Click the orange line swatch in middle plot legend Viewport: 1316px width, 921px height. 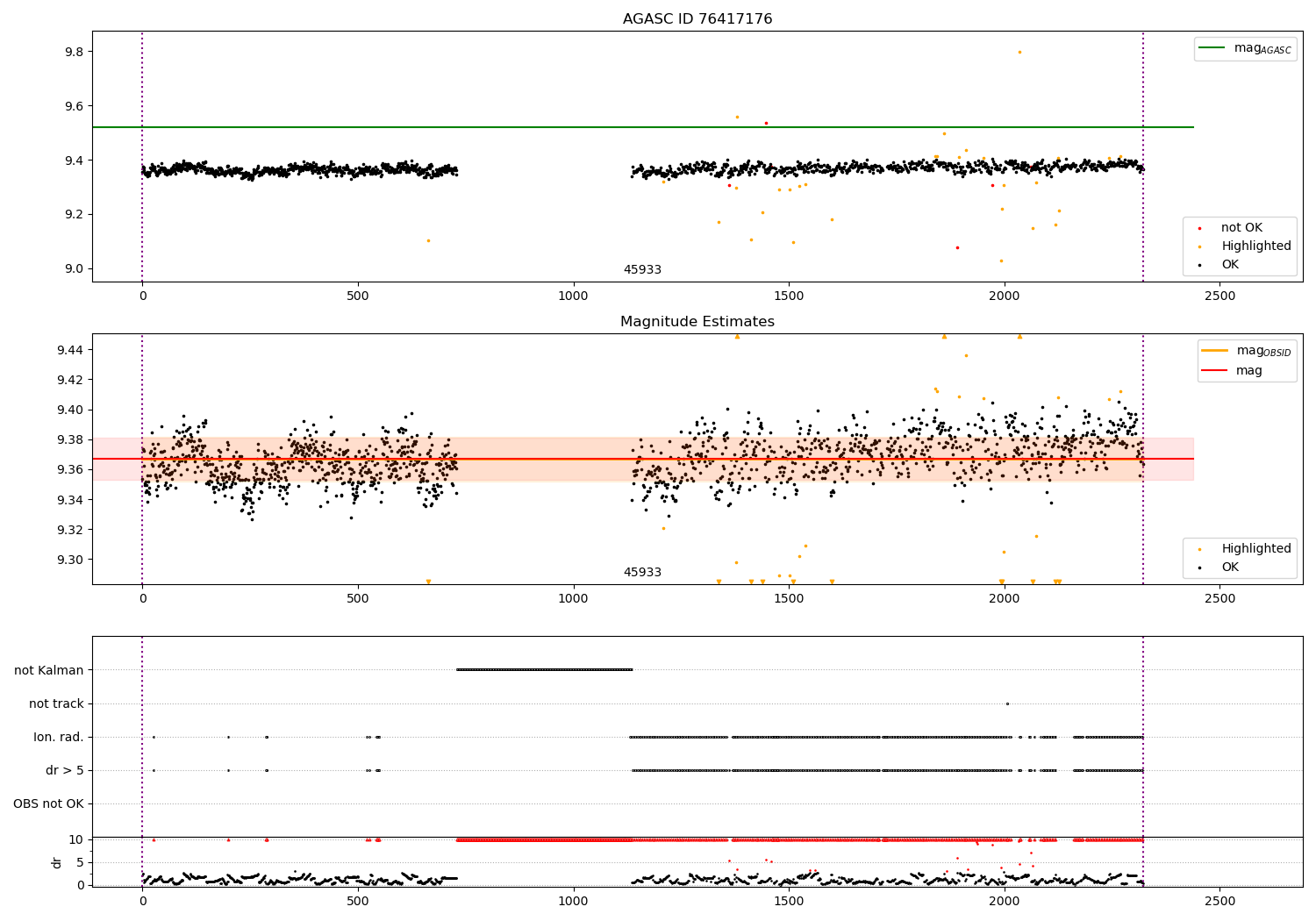click(1214, 351)
